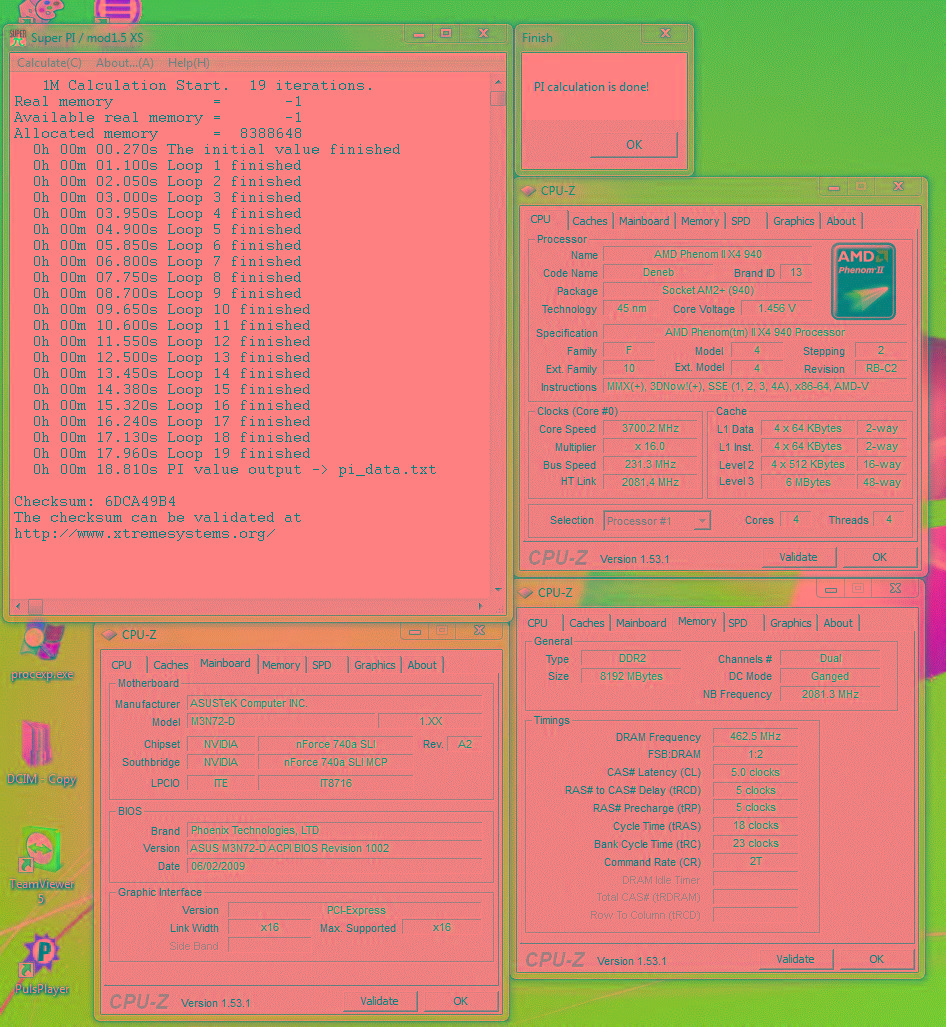The height and width of the screenshot is (1027, 946).
Task: Select About tab in CPU-Z Memory window
Action: coord(838,624)
